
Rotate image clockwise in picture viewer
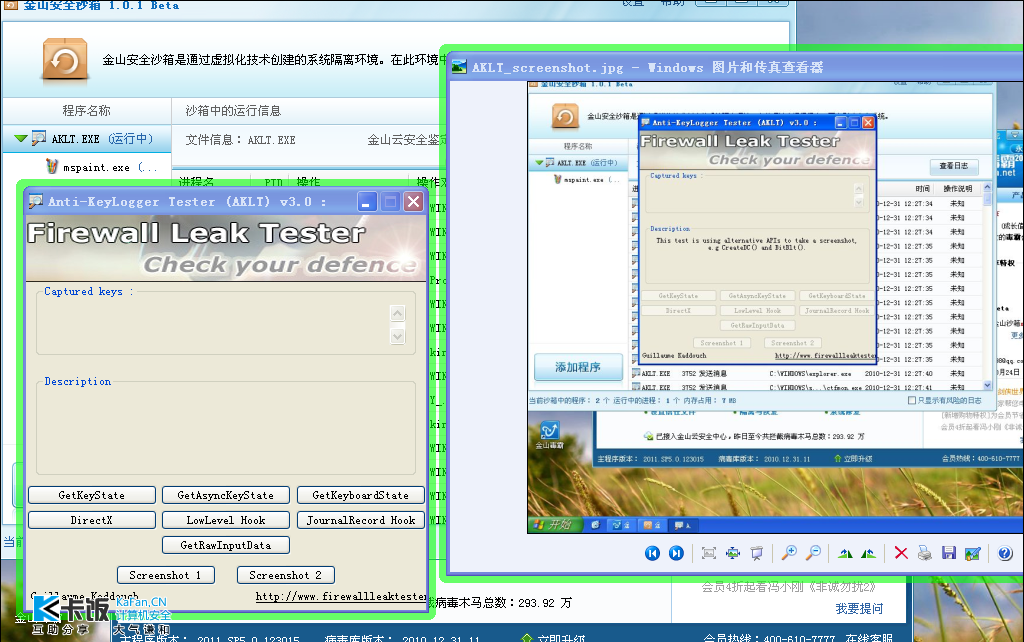click(x=845, y=553)
